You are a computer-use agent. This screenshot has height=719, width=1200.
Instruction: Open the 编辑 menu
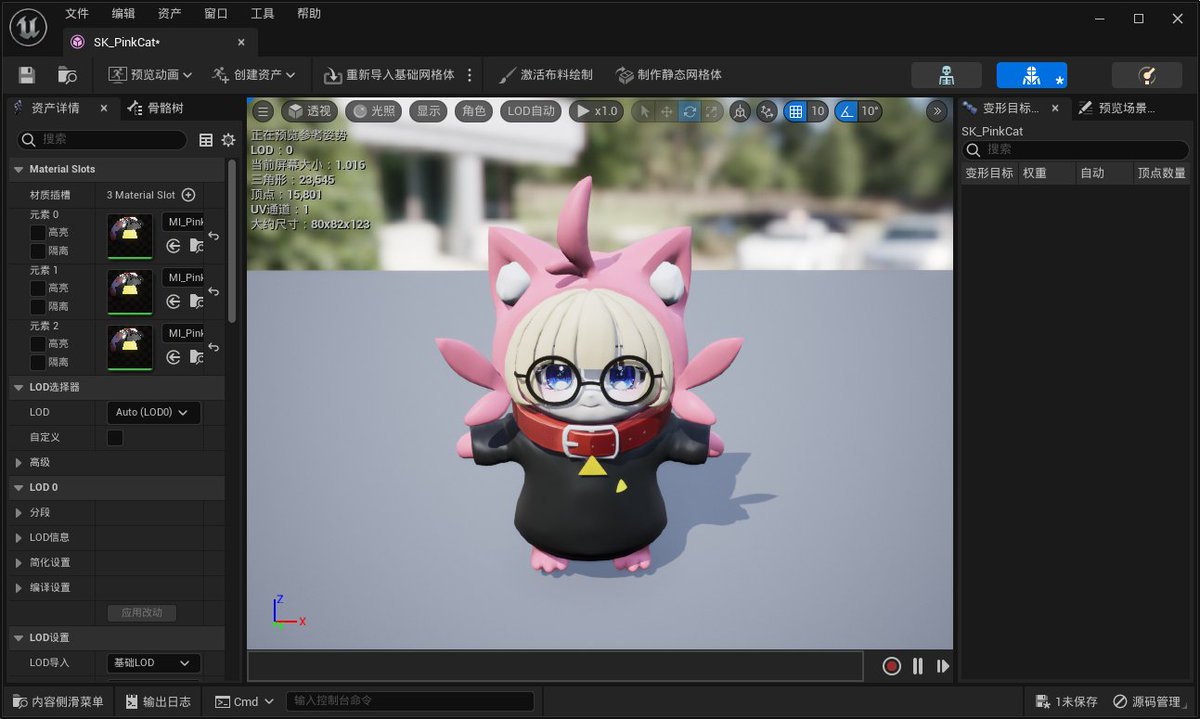tap(123, 14)
